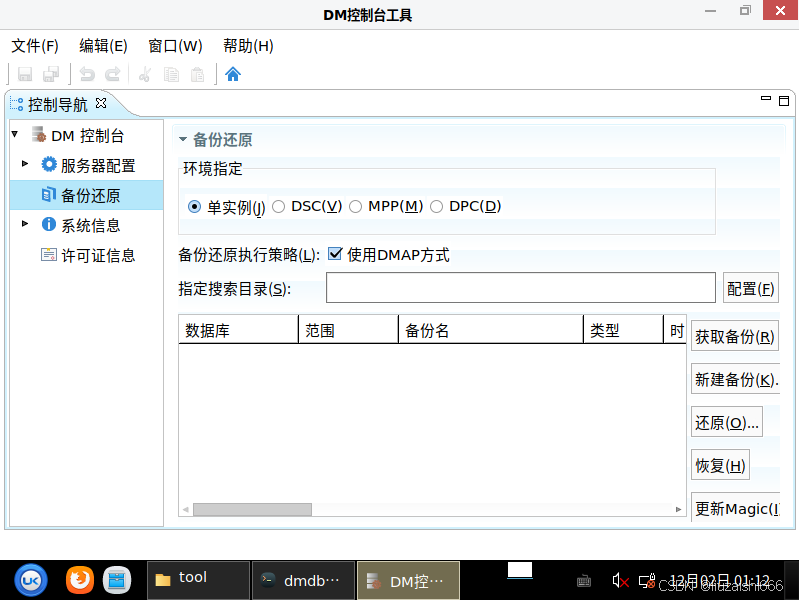Select the DPC(D) radio button

(x=437, y=206)
